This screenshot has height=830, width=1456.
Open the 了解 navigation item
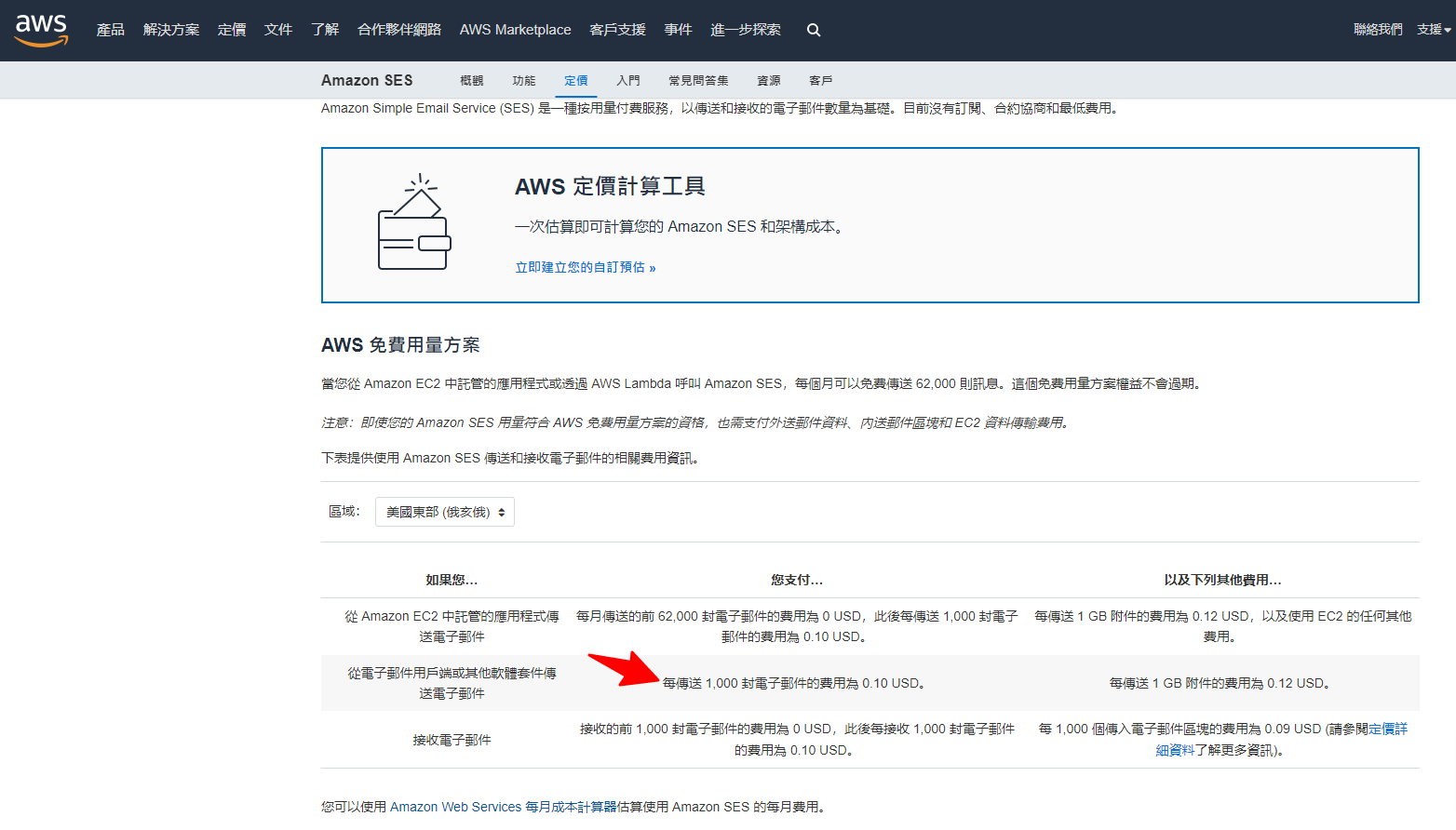pyautogui.click(x=325, y=30)
